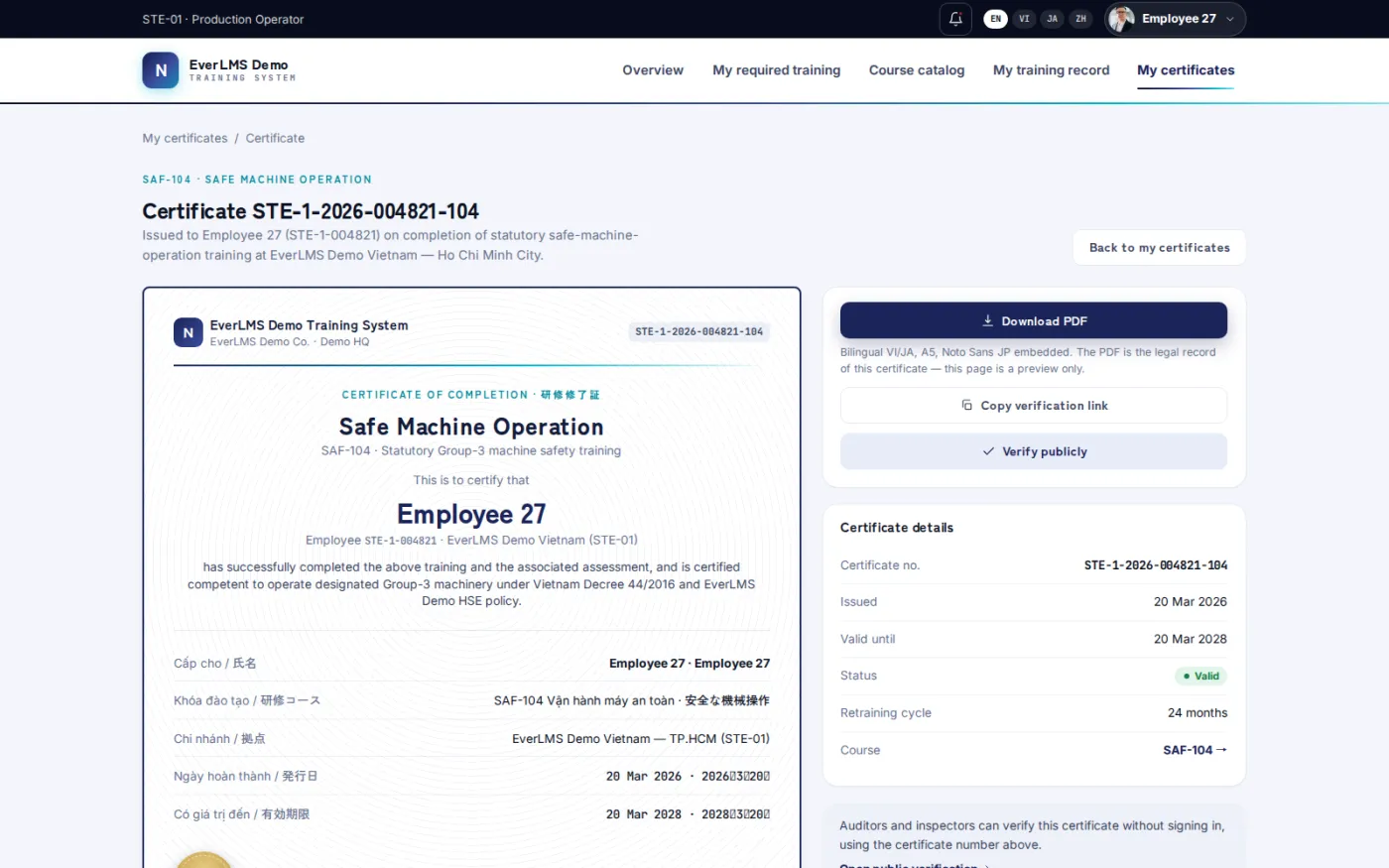This screenshot has width=1389, height=868.
Task: Switch language to EN
Action: (995, 19)
